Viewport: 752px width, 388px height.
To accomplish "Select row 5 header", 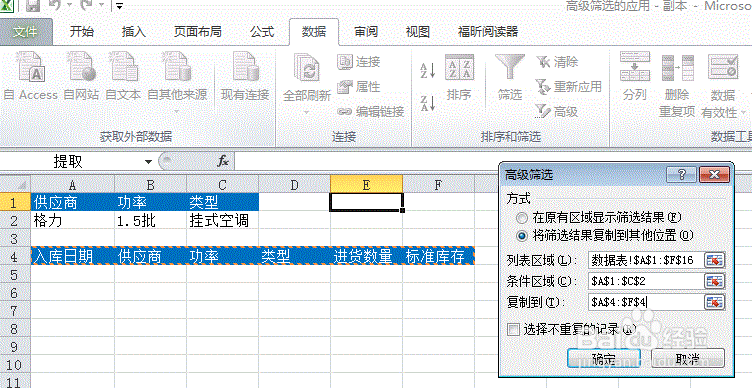I will point(15,275).
